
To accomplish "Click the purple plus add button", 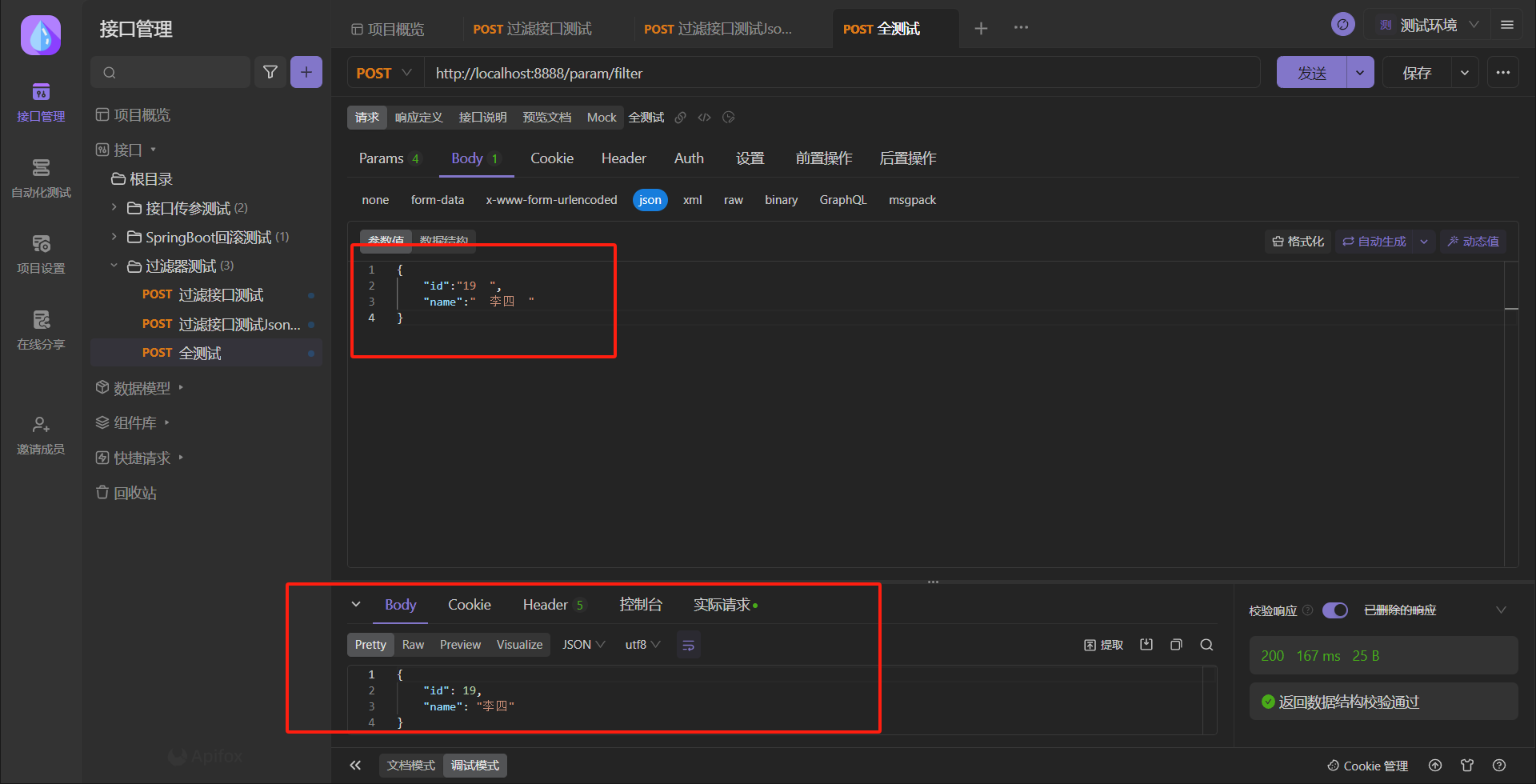I will tap(306, 72).
